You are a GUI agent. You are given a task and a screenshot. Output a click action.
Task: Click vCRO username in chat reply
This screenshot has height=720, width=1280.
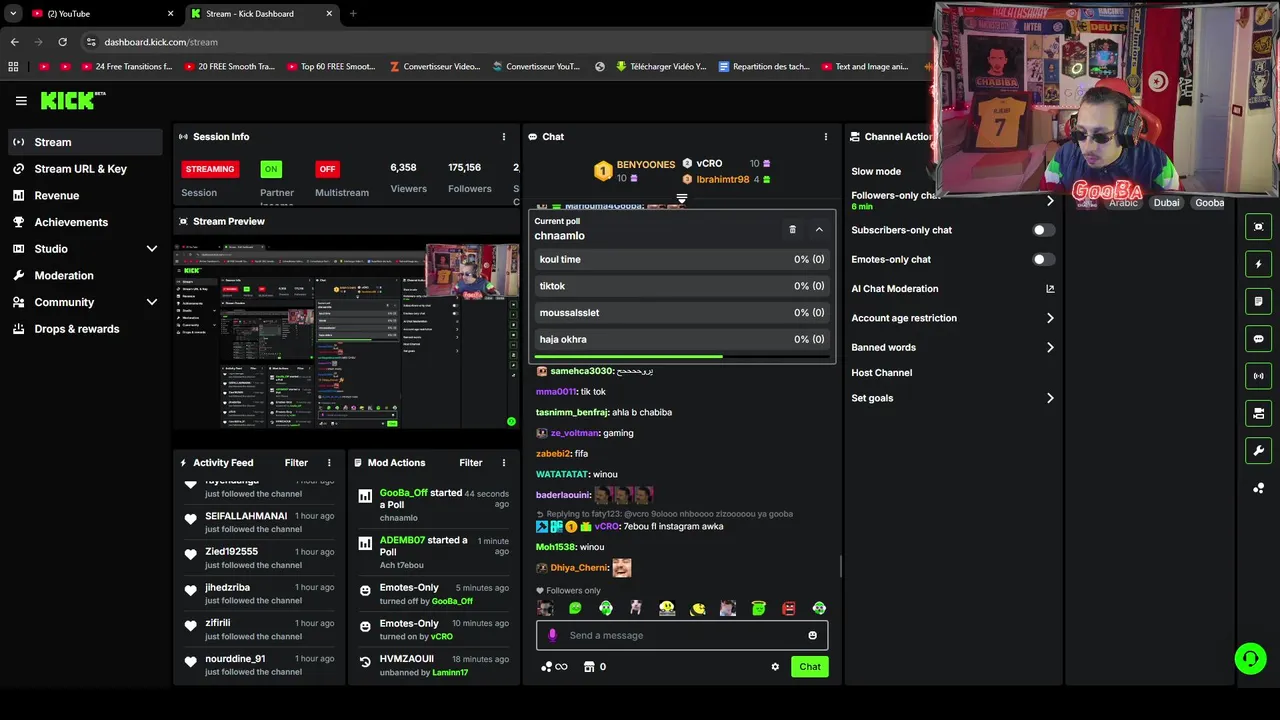607,526
